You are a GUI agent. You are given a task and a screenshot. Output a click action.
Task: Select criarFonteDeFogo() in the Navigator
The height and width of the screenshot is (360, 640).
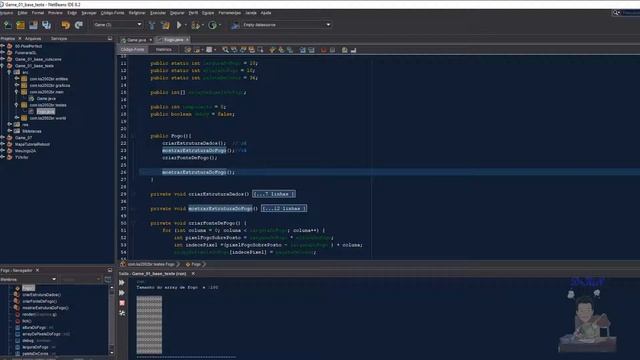coord(40,301)
